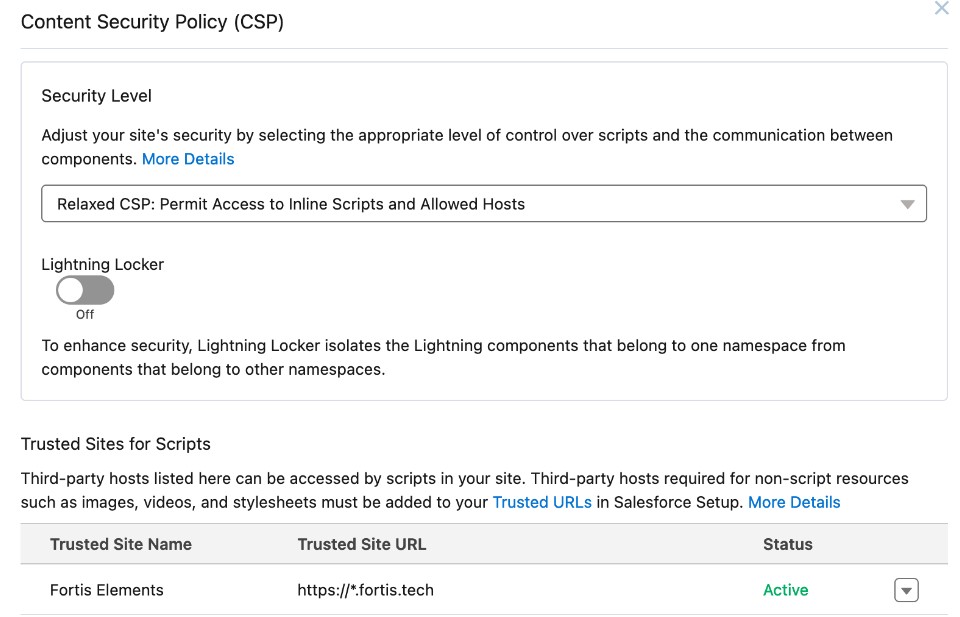Close the Content Security Policy dialog
Screen dimensions: 960x617
click(941, 8)
